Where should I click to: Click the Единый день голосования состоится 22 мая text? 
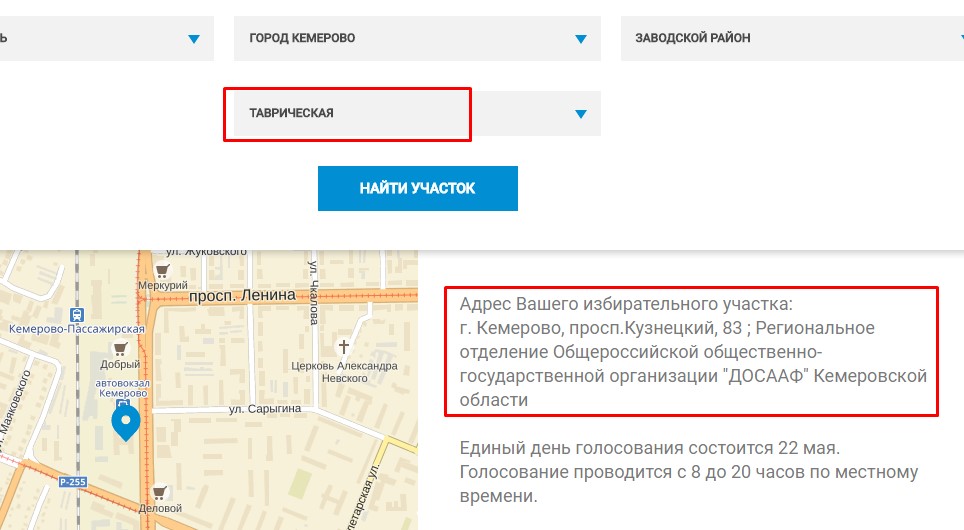pyautogui.click(x=650, y=448)
